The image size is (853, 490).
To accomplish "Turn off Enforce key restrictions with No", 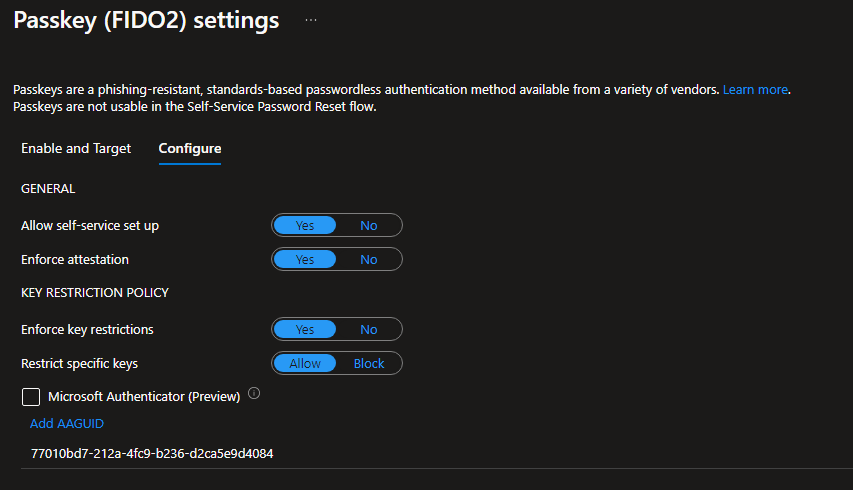I will 369,330.
